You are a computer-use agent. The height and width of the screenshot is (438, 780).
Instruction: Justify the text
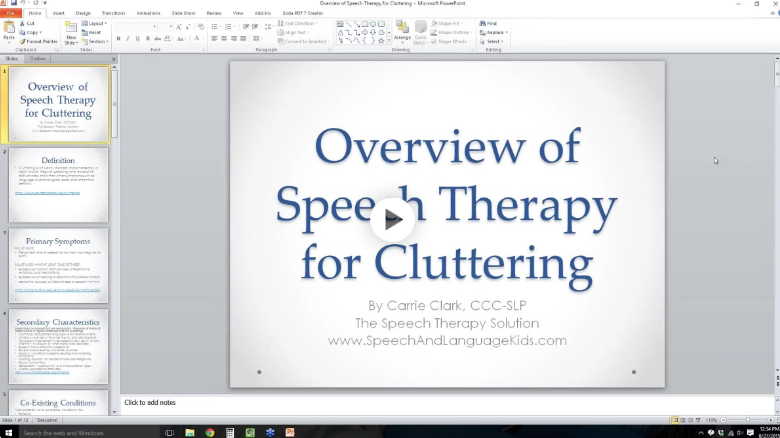(x=243, y=38)
